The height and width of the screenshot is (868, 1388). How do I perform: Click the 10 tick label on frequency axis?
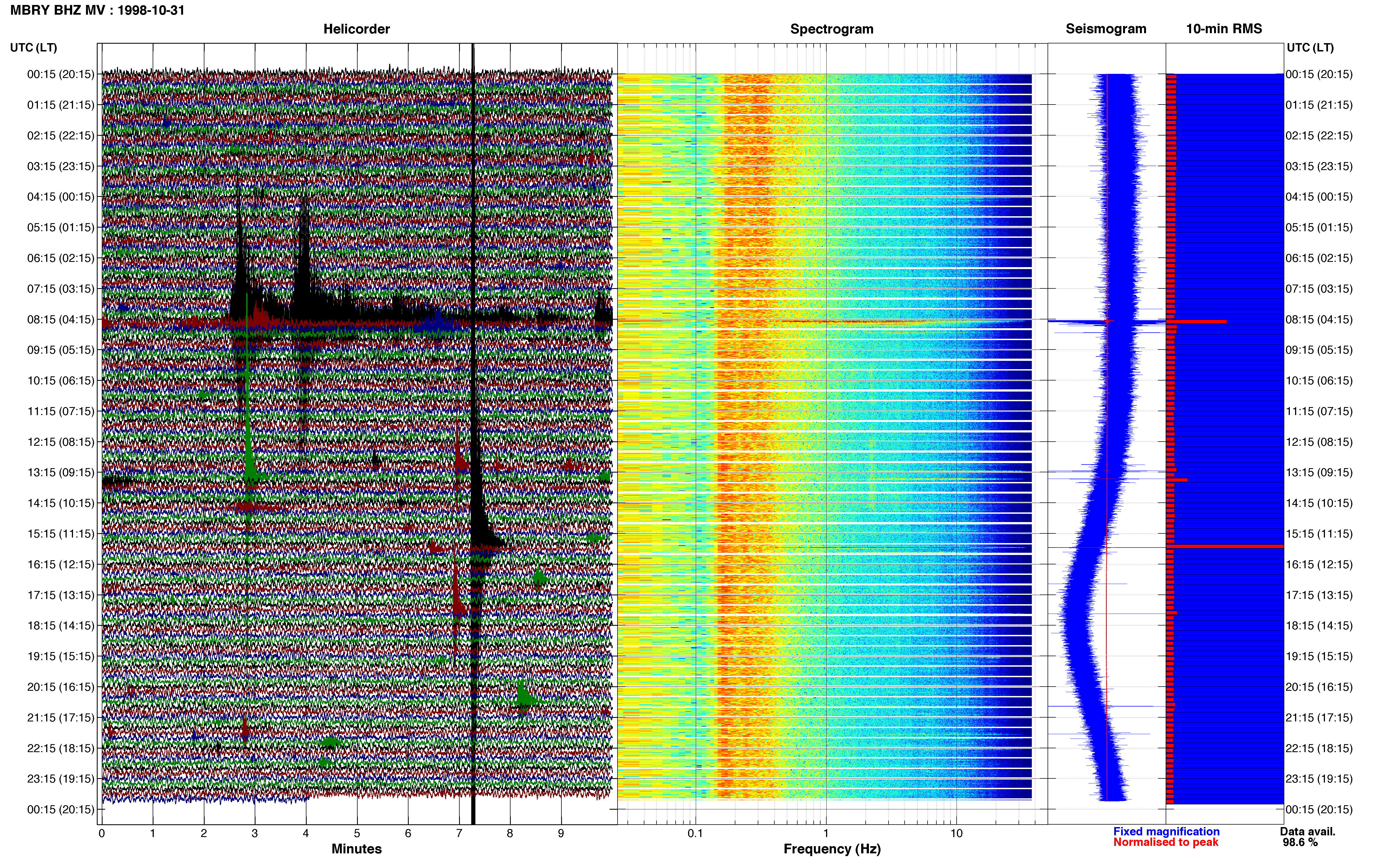956,833
